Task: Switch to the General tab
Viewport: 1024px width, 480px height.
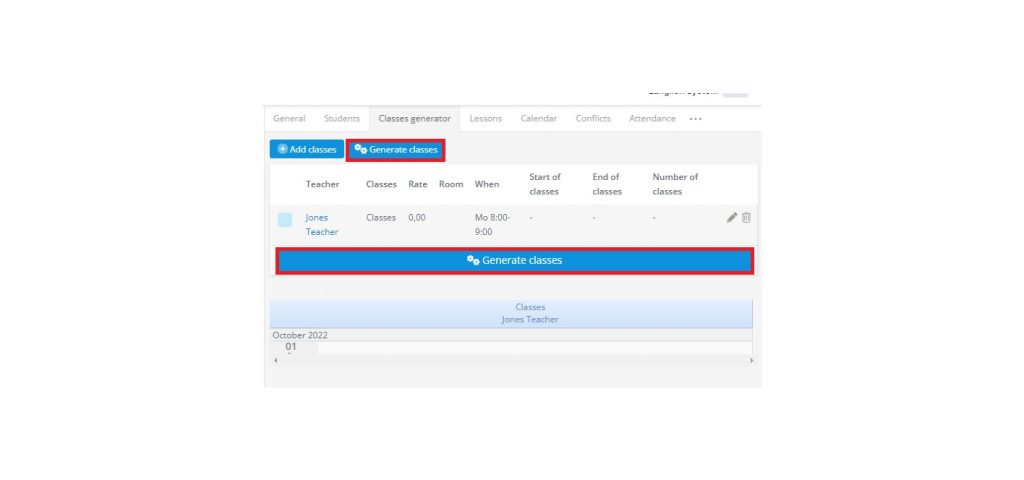Action: (289, 119)
